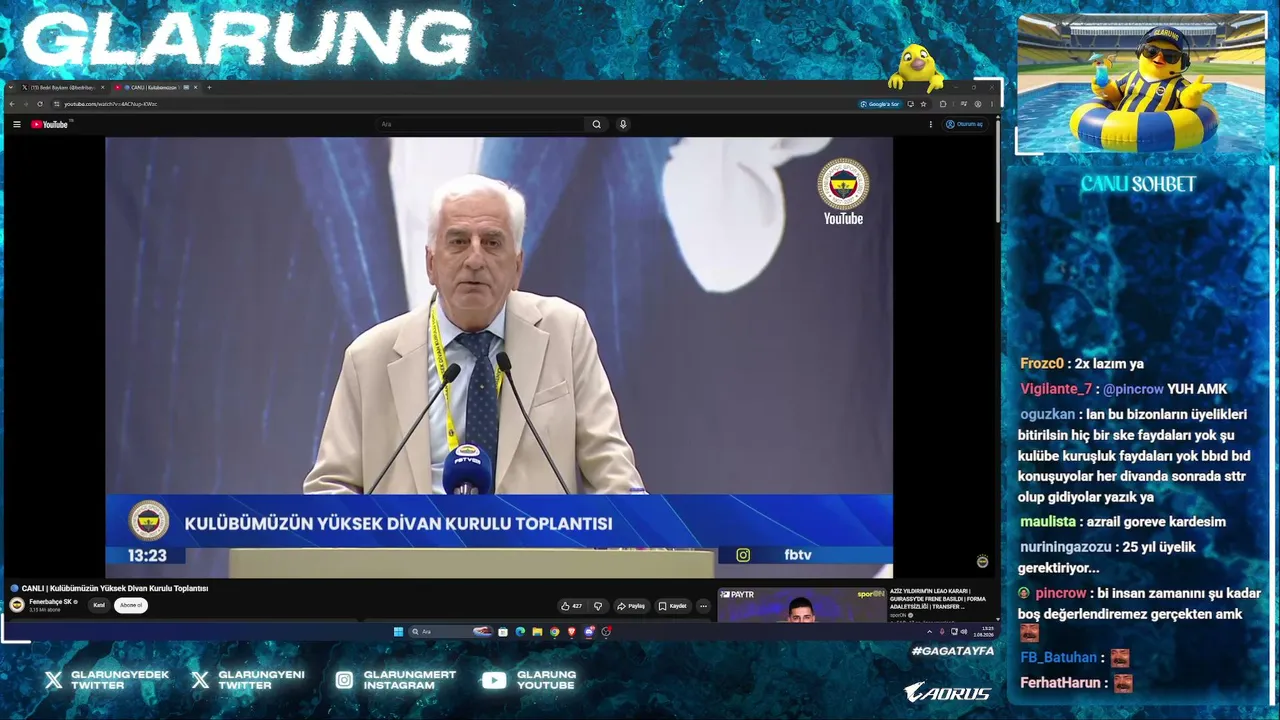The width and height of the screenshot is (1280, 720).
Task: Click the GLARUNGYENI Twitter label in overlay
Action: tap(261, 680)
